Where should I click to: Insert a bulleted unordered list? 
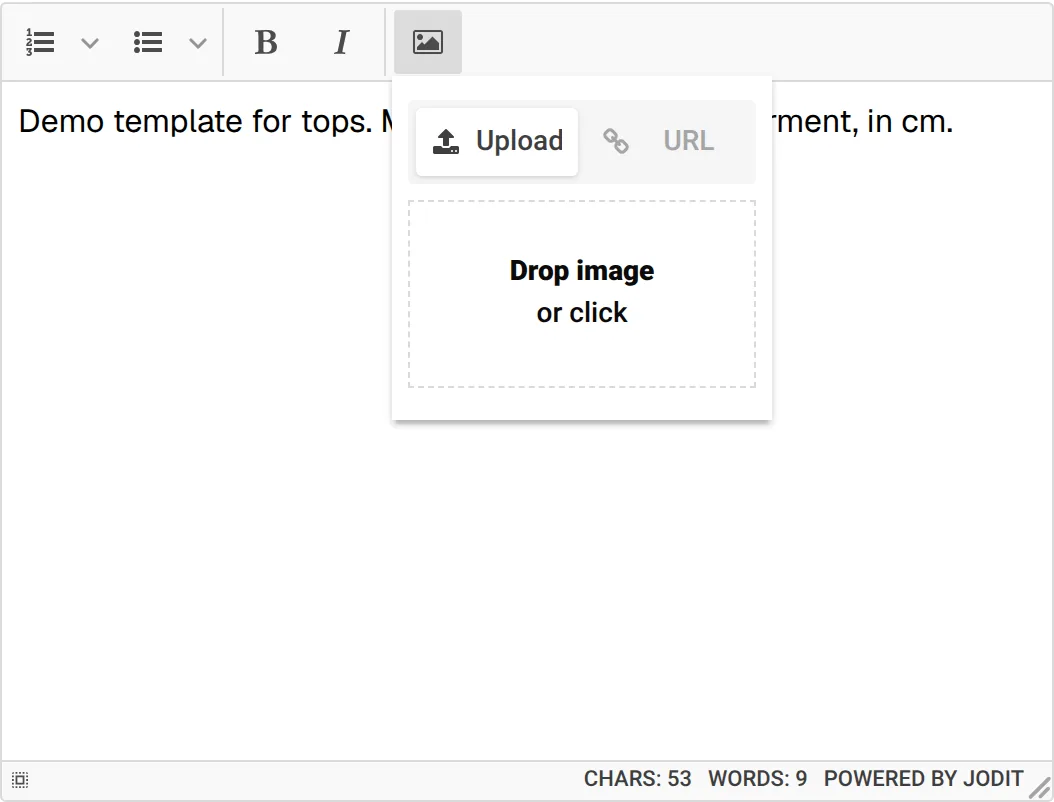point(148,42)
